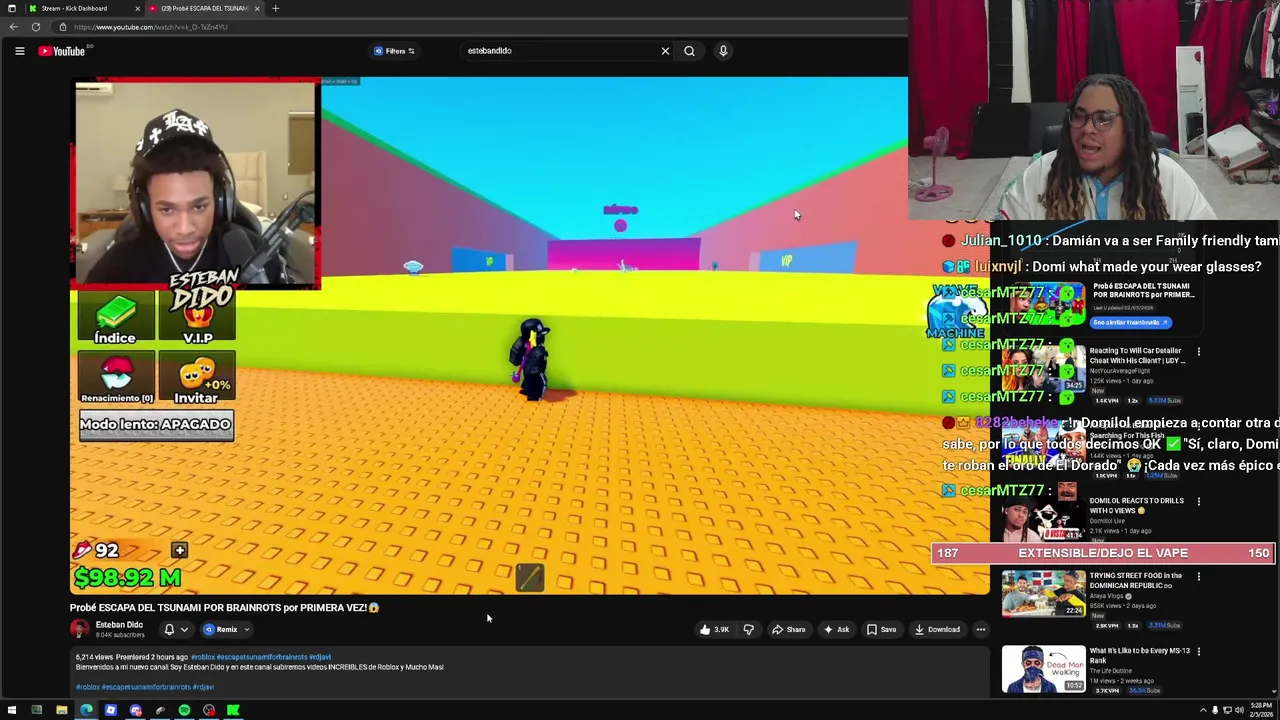Open Microsoft Edge taskbar icon
The width and height of the screenshot is (1280, 720).
click(86, 710)
